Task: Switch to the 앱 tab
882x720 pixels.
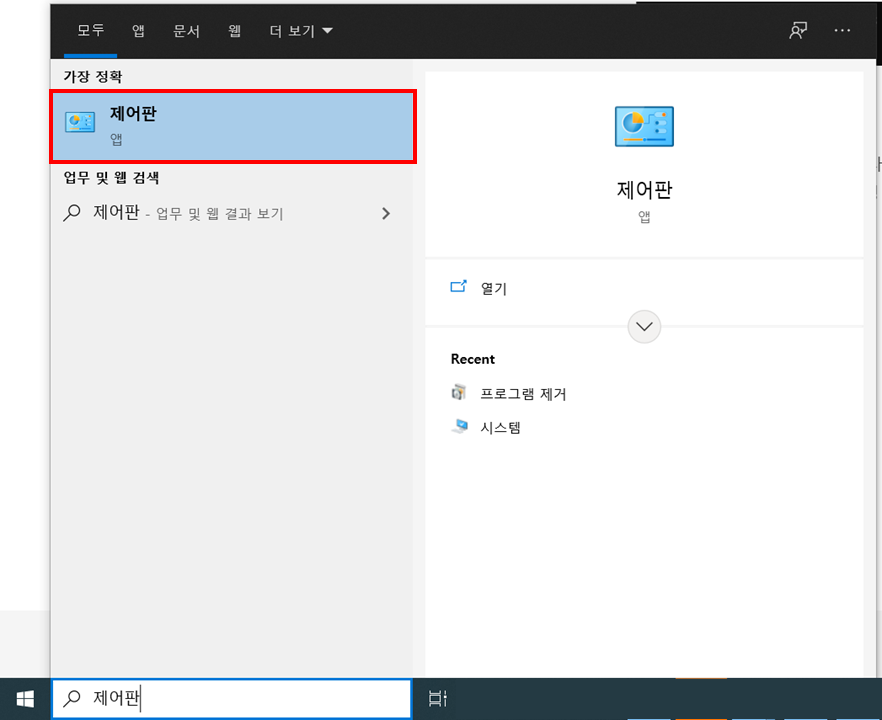Action: pos(138,31)
